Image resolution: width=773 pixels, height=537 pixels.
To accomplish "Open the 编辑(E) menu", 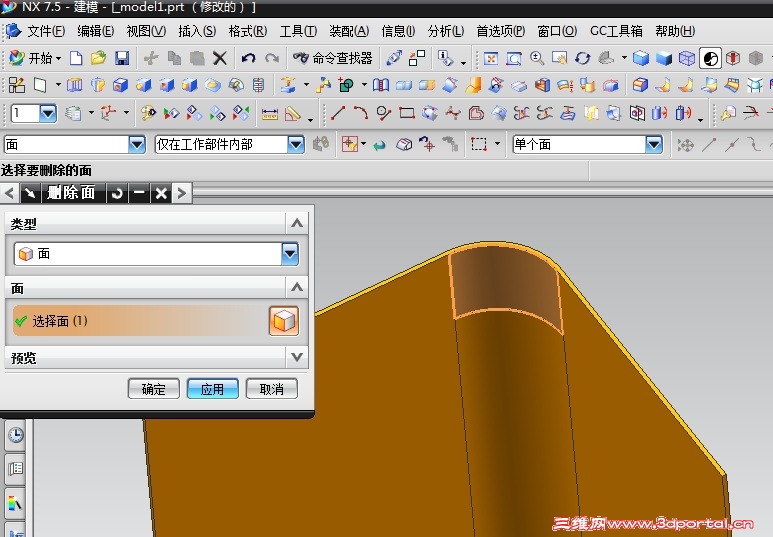I will [96, 31].
